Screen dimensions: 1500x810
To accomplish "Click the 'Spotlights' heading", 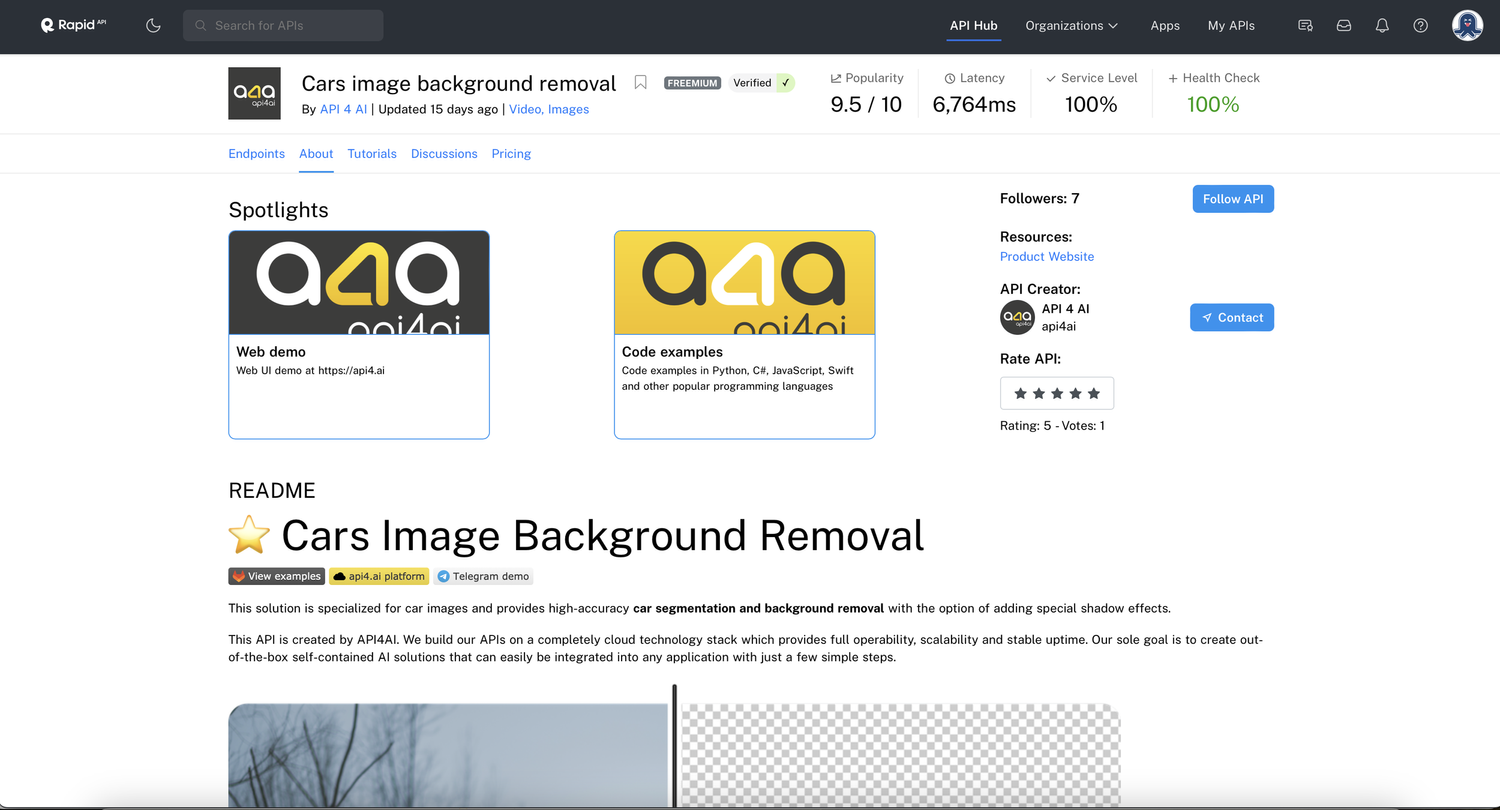I will pyautogui.click(x=278, y=210).
